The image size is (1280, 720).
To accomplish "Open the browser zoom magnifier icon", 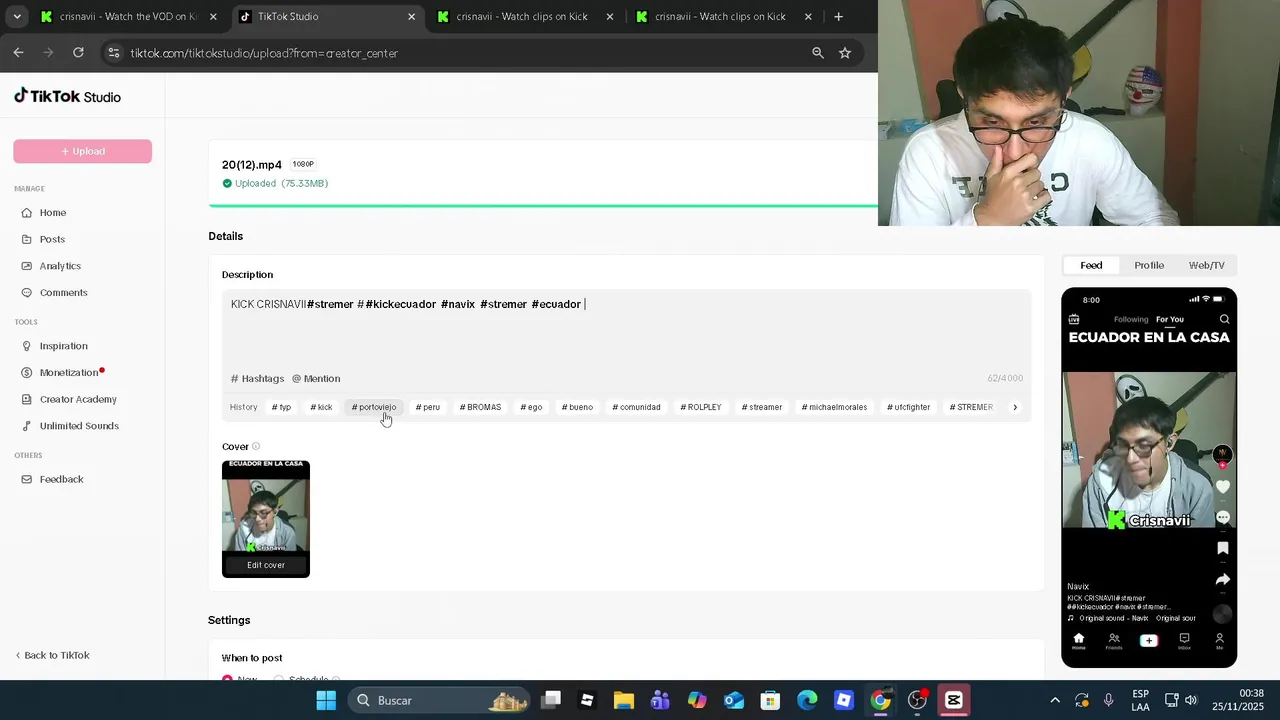I will 818,53.
